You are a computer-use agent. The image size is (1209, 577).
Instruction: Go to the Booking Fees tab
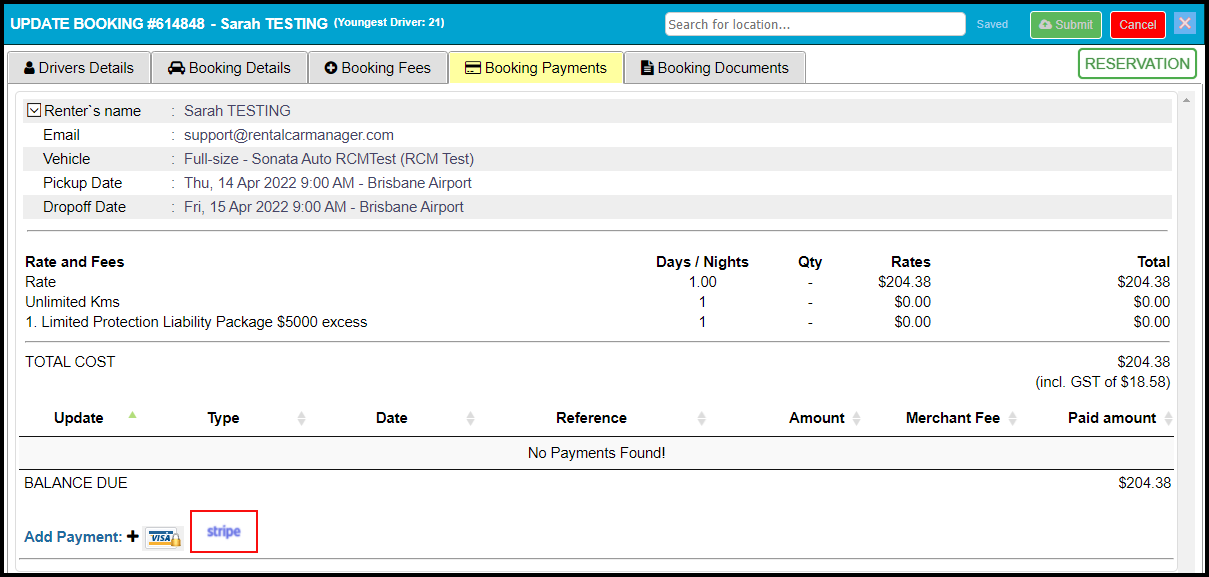coord(378,68)
